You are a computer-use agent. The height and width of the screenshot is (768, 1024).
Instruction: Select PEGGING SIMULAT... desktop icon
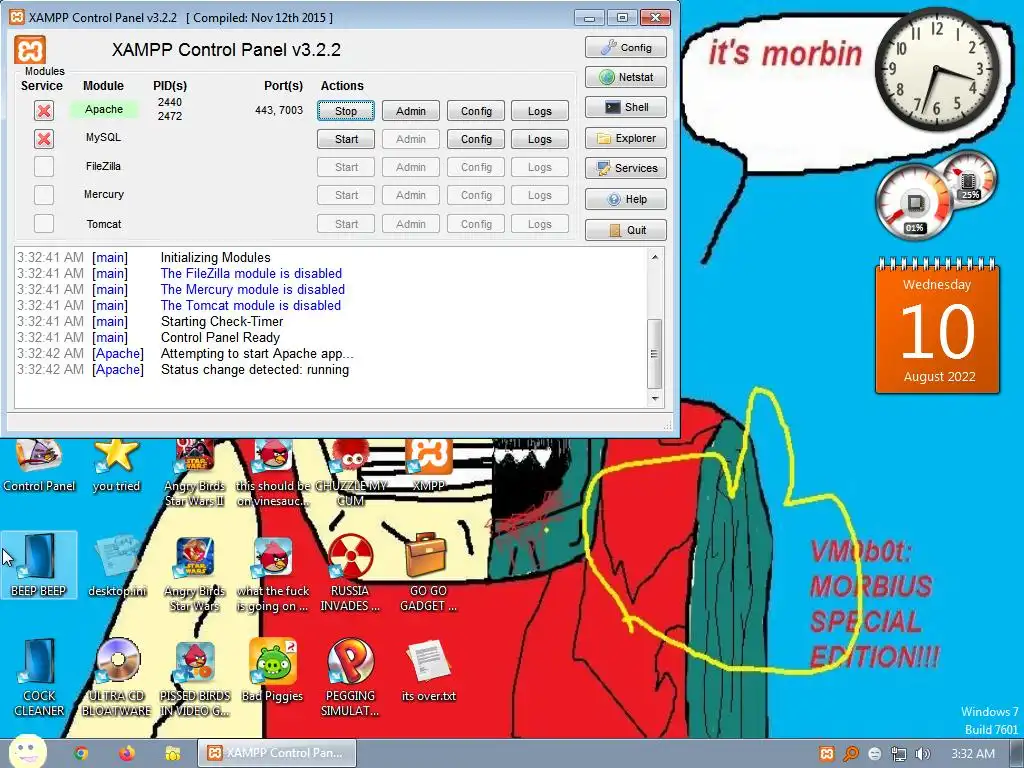pos(350,678)
